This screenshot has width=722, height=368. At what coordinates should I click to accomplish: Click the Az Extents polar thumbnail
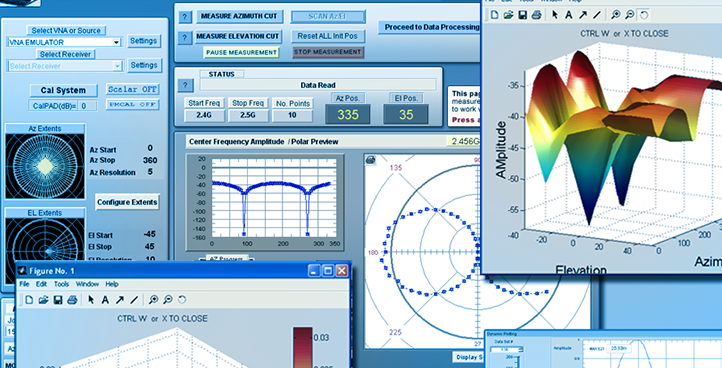[45, 166]
